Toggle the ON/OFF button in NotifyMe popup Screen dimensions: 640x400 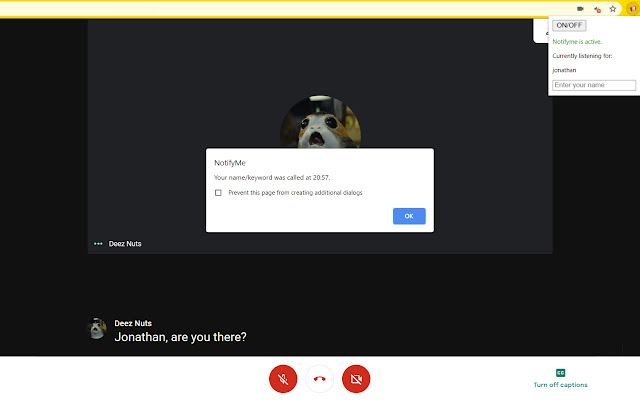click(x=569, y=25)
